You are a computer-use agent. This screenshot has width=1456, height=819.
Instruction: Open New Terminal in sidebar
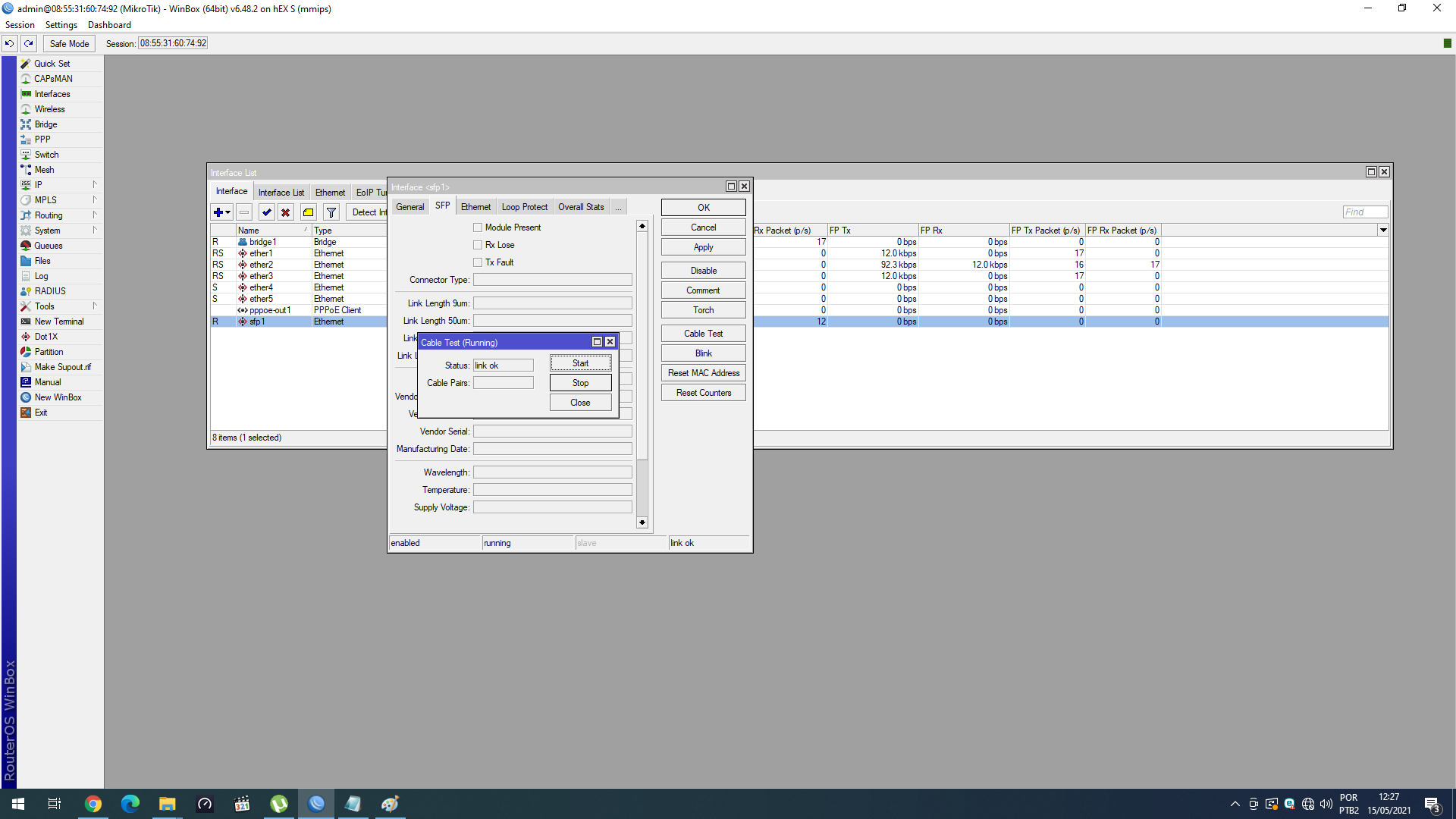(58, 322)
